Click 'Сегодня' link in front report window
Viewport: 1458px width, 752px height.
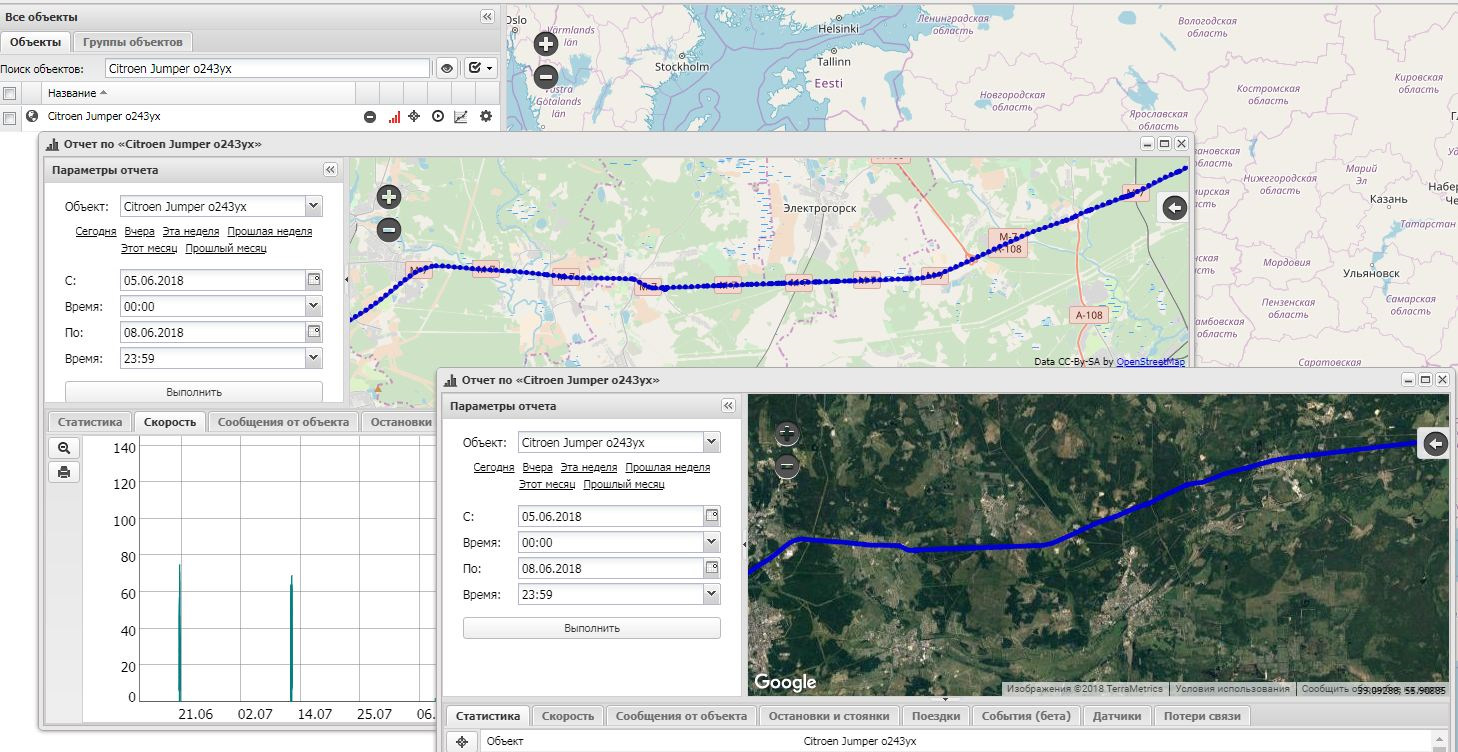click(x=494, y=467)
